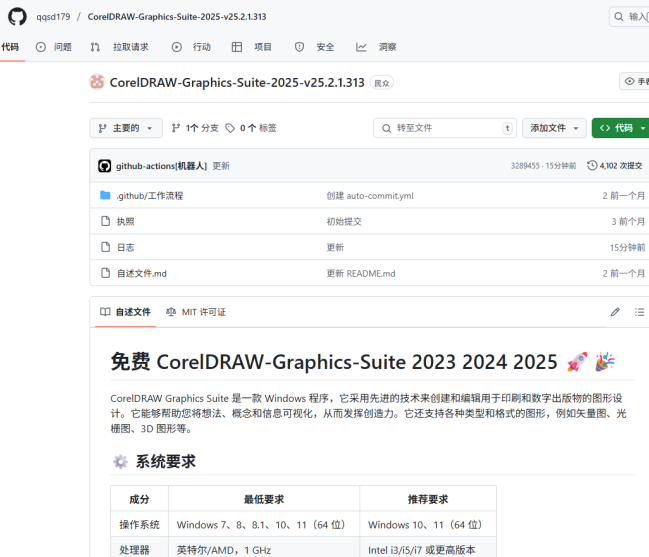Screen dimensions: 649x557
Task: Click the file icon beside 日志
Action: (106, 247)
